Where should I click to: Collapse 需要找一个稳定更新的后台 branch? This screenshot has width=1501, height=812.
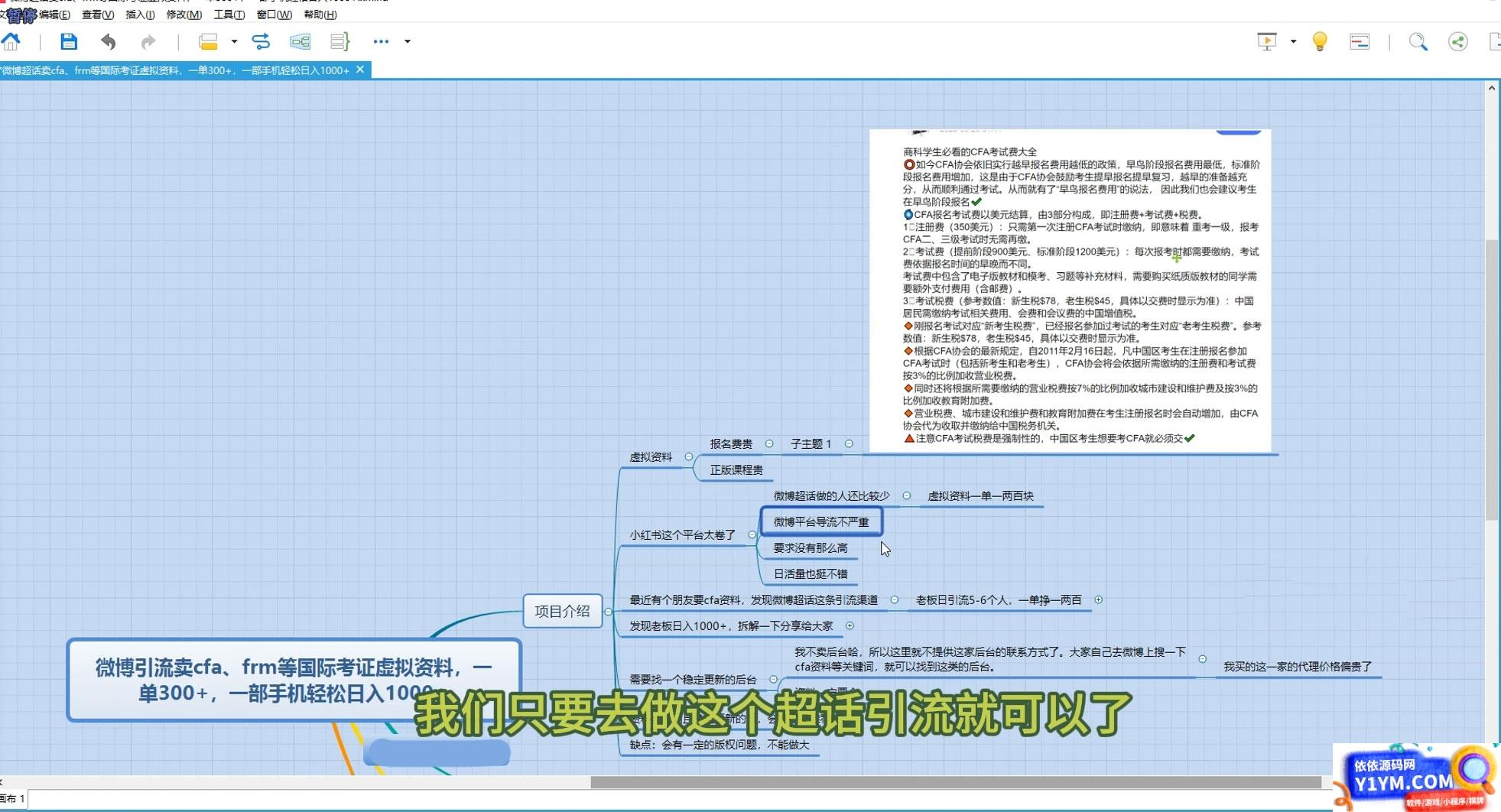point(773,680)
